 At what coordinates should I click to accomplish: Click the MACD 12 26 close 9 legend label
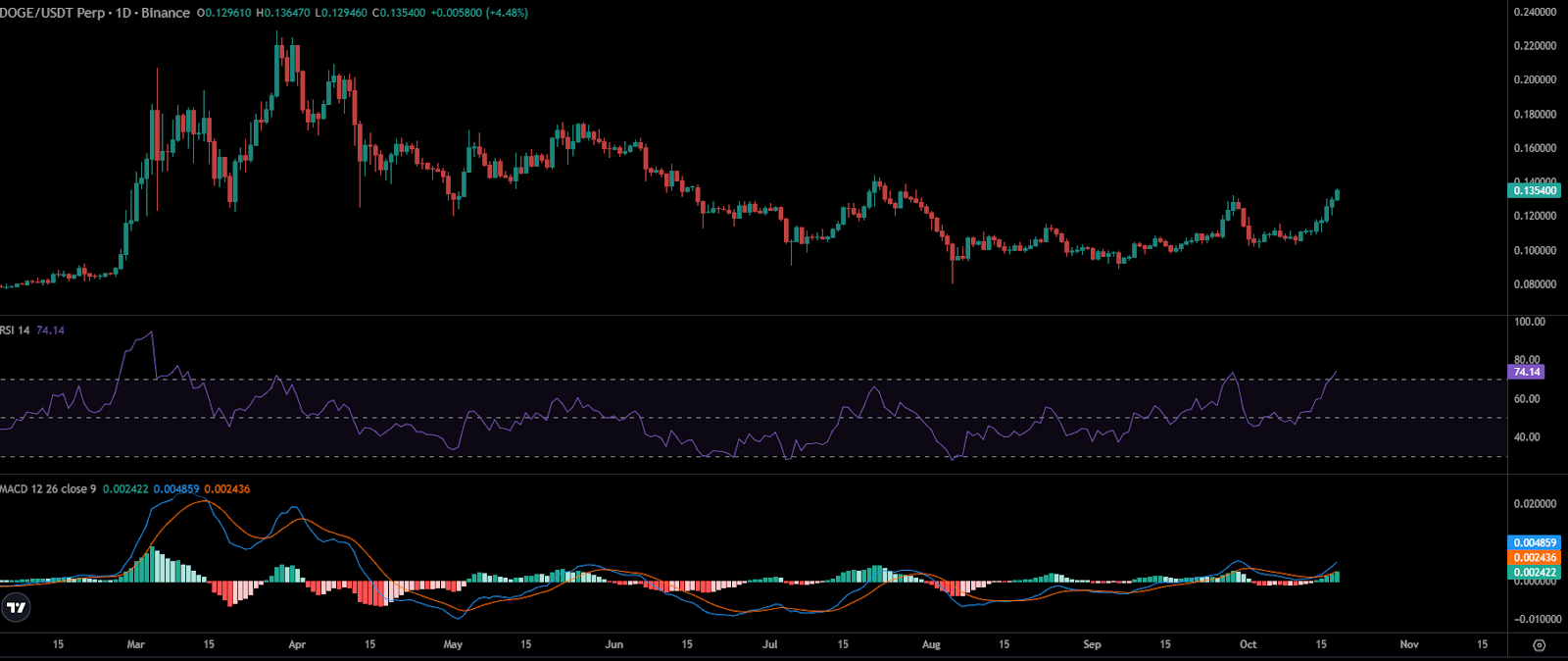point(48,489)
